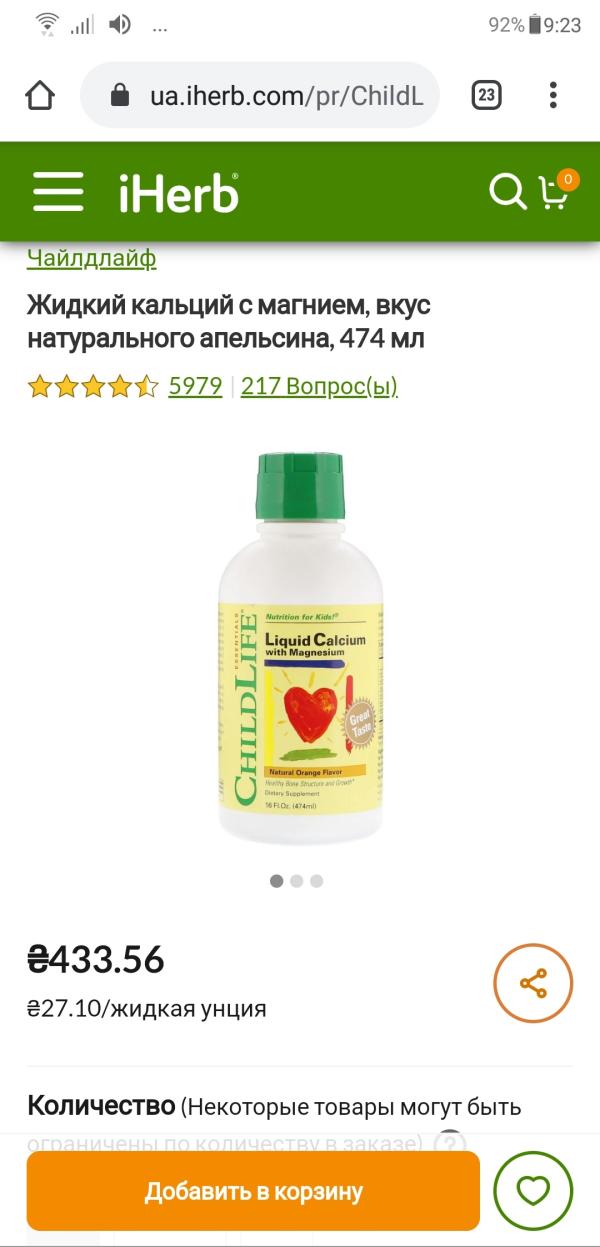Screen dimensions: 600x1247
Task: Tap Добавить в корзину button
Action: [x=253, y=1191]
